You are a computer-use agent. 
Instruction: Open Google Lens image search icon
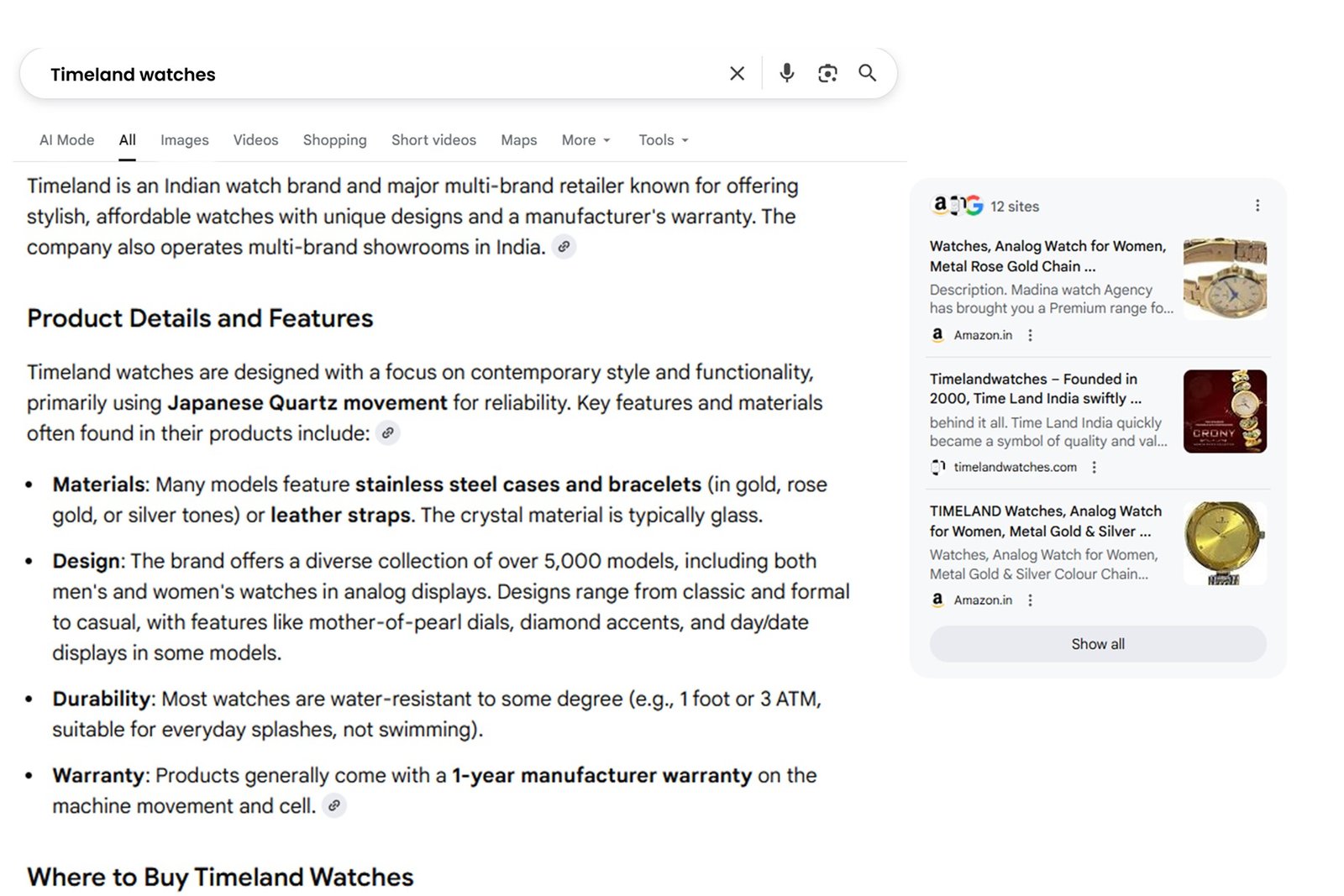[x=827, y=74]
